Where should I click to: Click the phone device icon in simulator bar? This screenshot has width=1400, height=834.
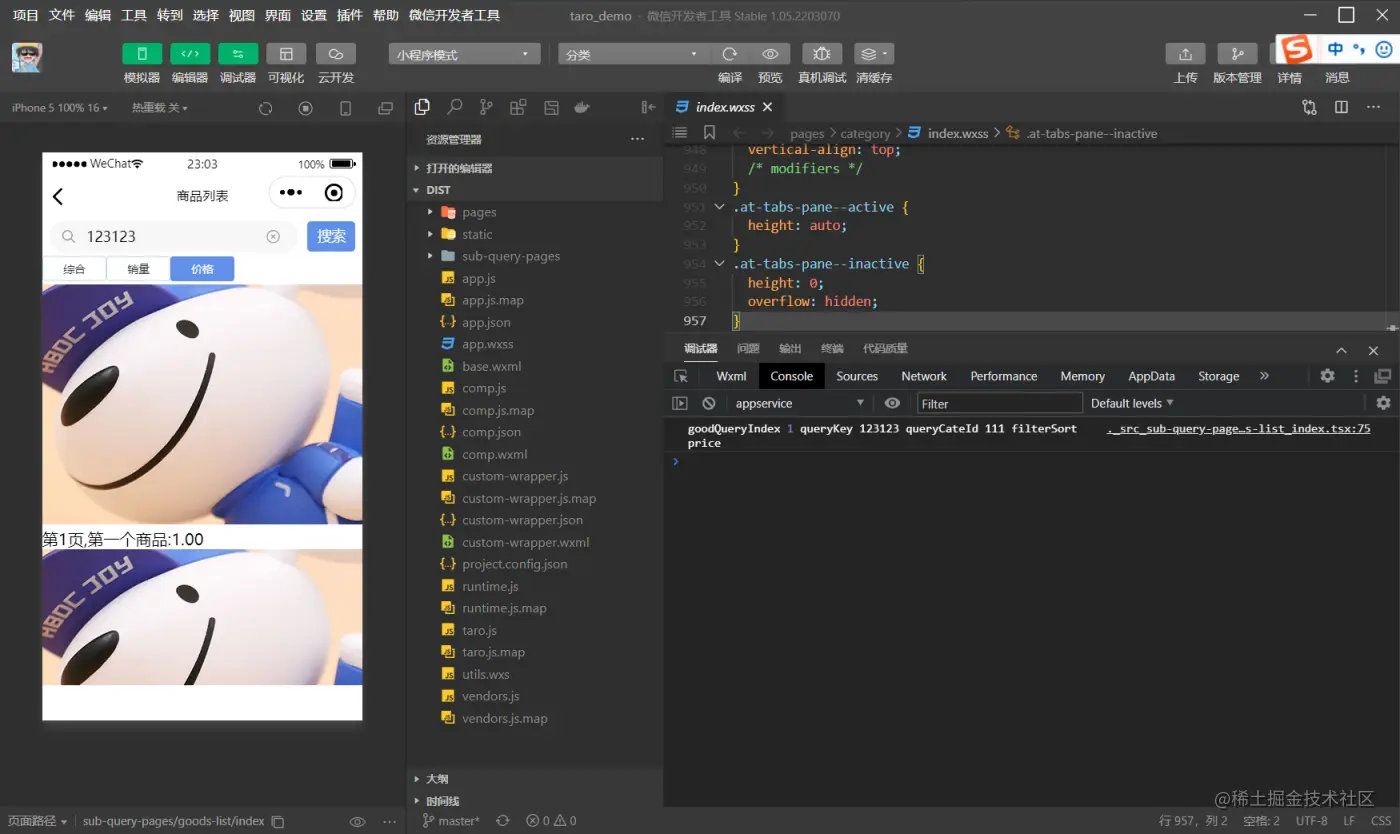pos(346,108)
